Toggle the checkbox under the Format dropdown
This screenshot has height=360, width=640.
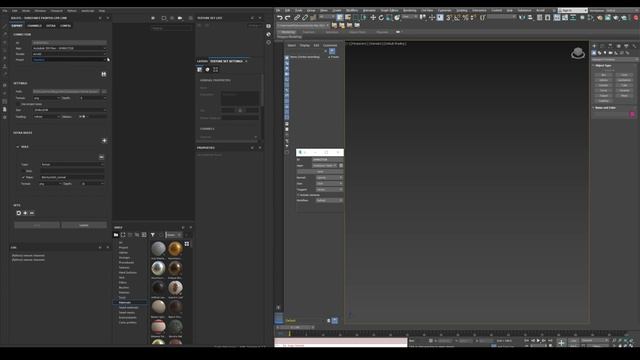(x=18, y=104)
